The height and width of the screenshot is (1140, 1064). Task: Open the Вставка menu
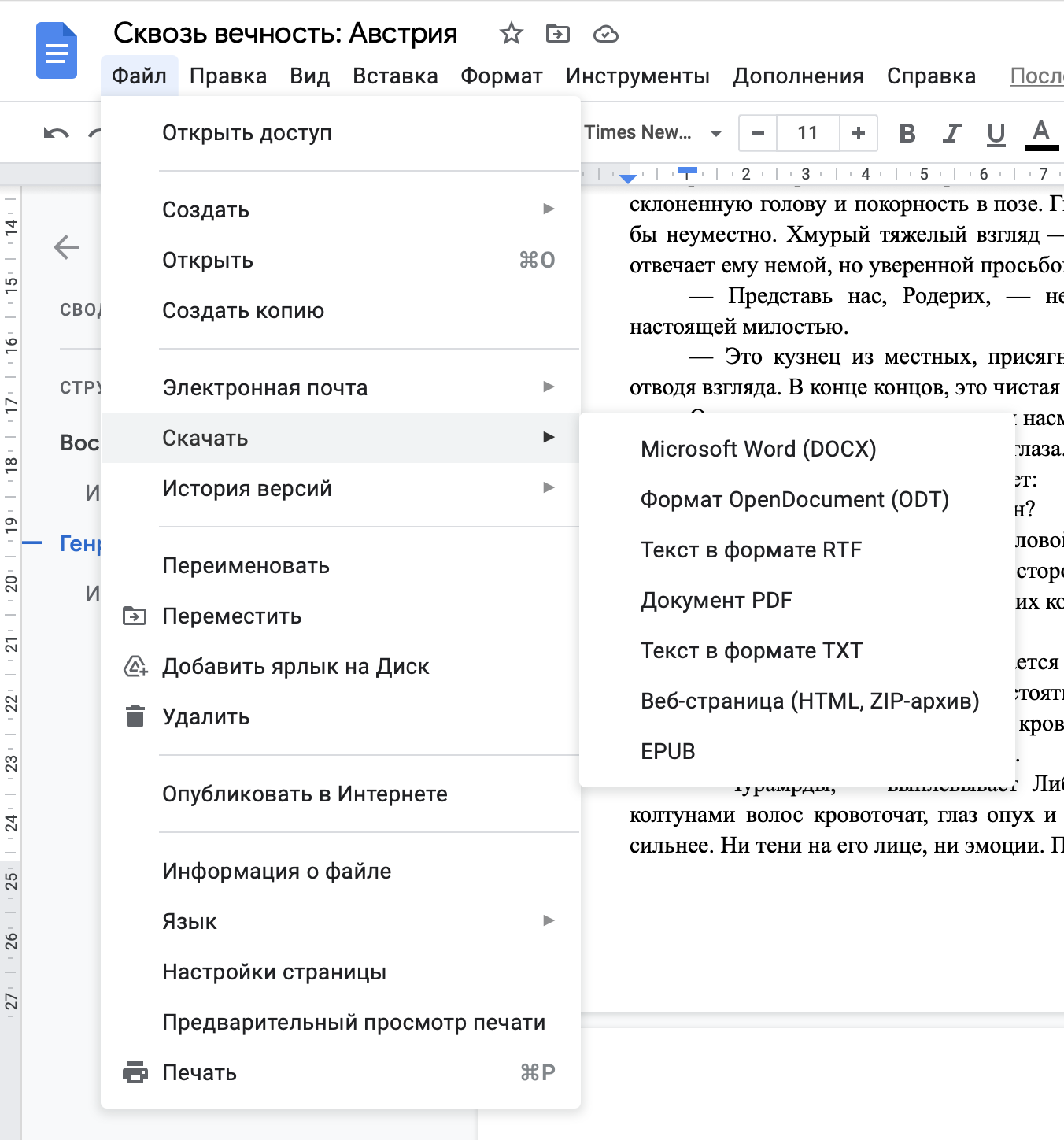coord(395,76)
